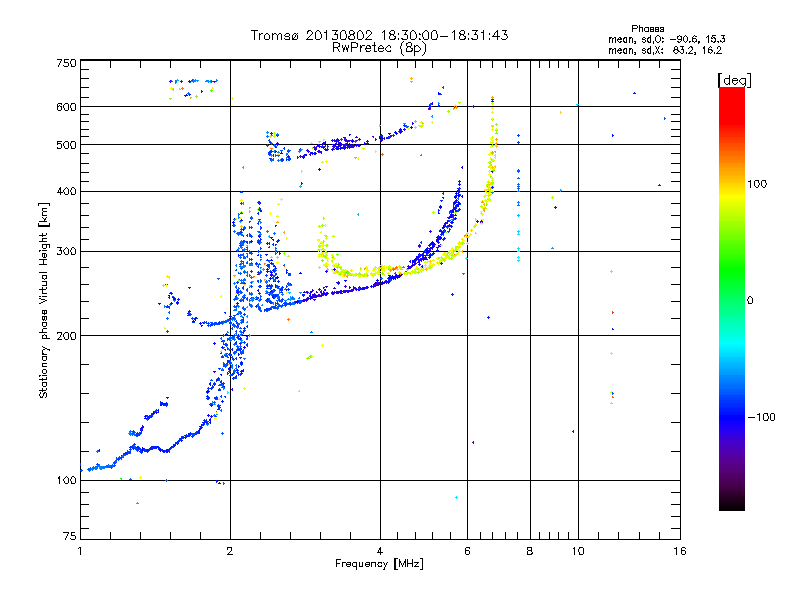The height and width of the screenshot is (600, 800).
Task: Click the colorbar tick label '0'
Action: click(x=749, y=300)
